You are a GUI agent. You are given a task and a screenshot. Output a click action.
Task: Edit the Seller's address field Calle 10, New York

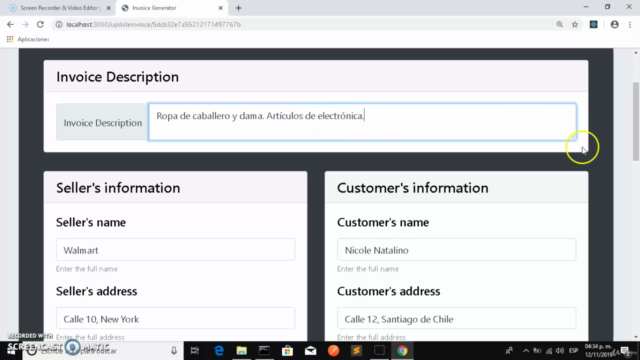point(176,319)
